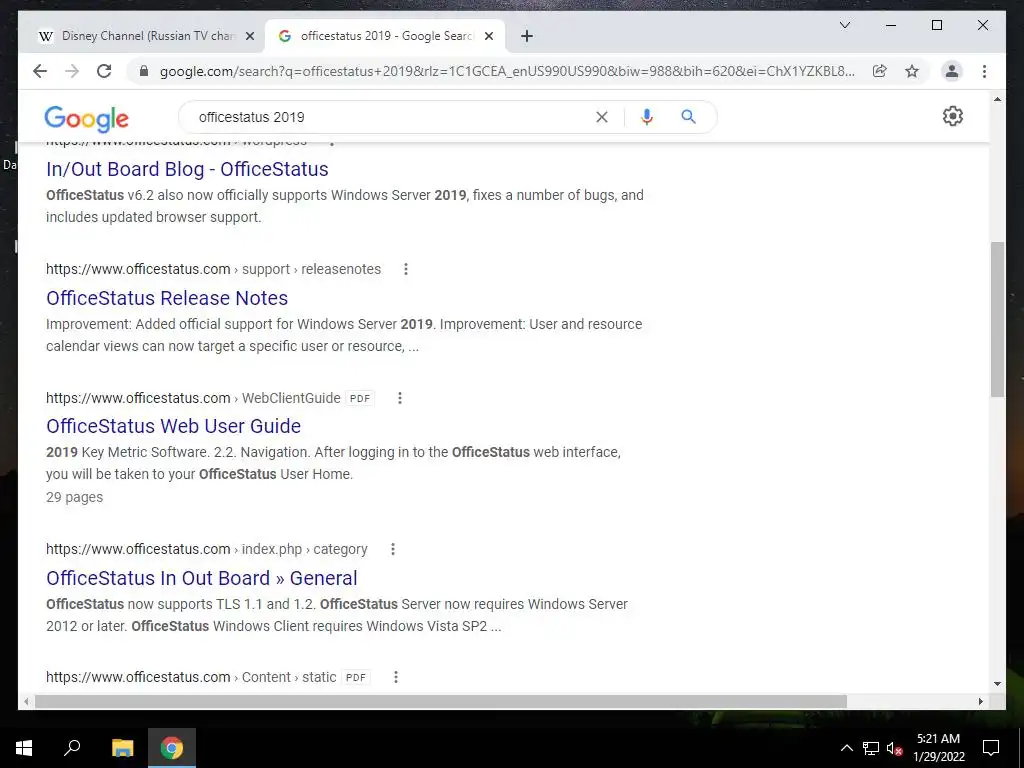The image size is (1024, 768).
Task: Open OfficeStatus In Out Board » General
Action: coord(201,578)
